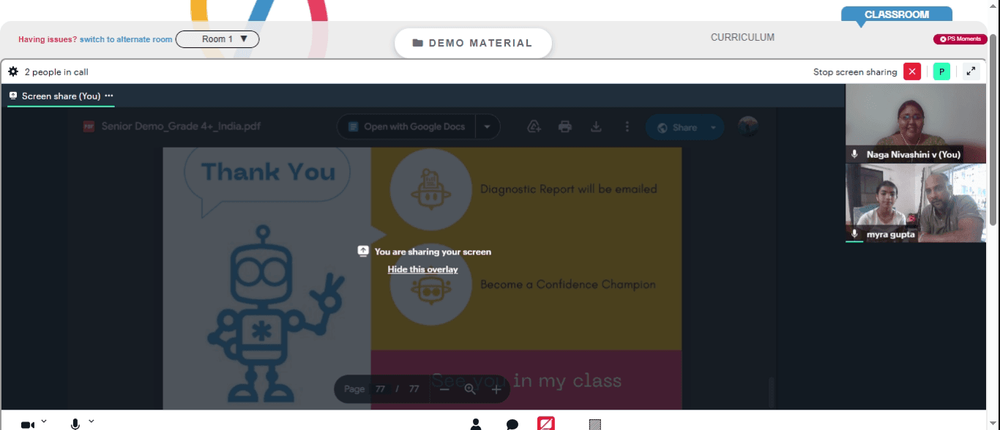Click the Demo Material button

pyautogui.click(x=471, y=43)
